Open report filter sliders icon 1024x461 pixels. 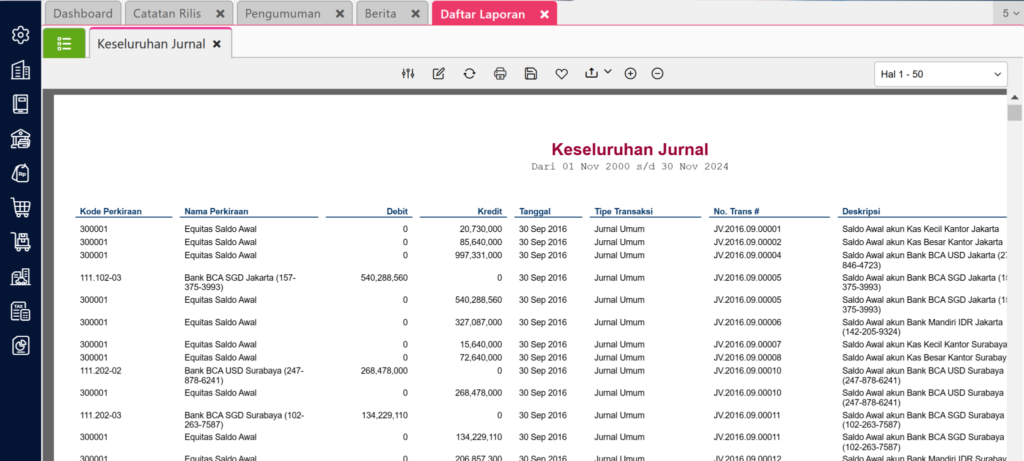(408, 74)
